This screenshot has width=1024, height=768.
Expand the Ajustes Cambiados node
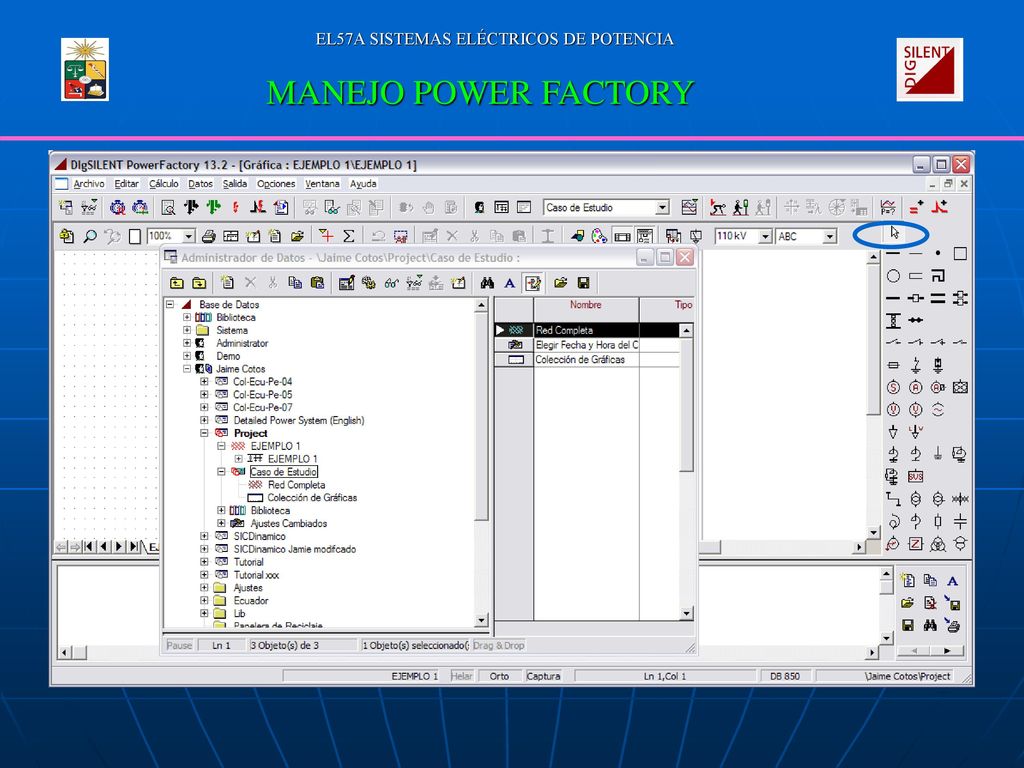[x=221, y=523]
